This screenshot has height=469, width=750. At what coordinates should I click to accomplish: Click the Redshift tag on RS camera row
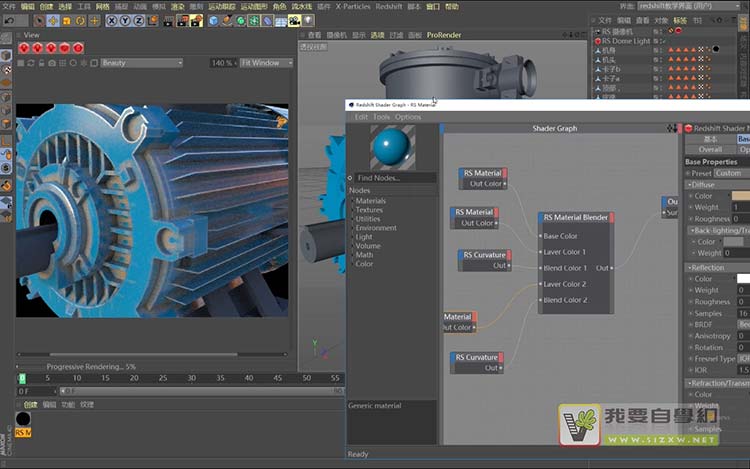coord(678,31)
